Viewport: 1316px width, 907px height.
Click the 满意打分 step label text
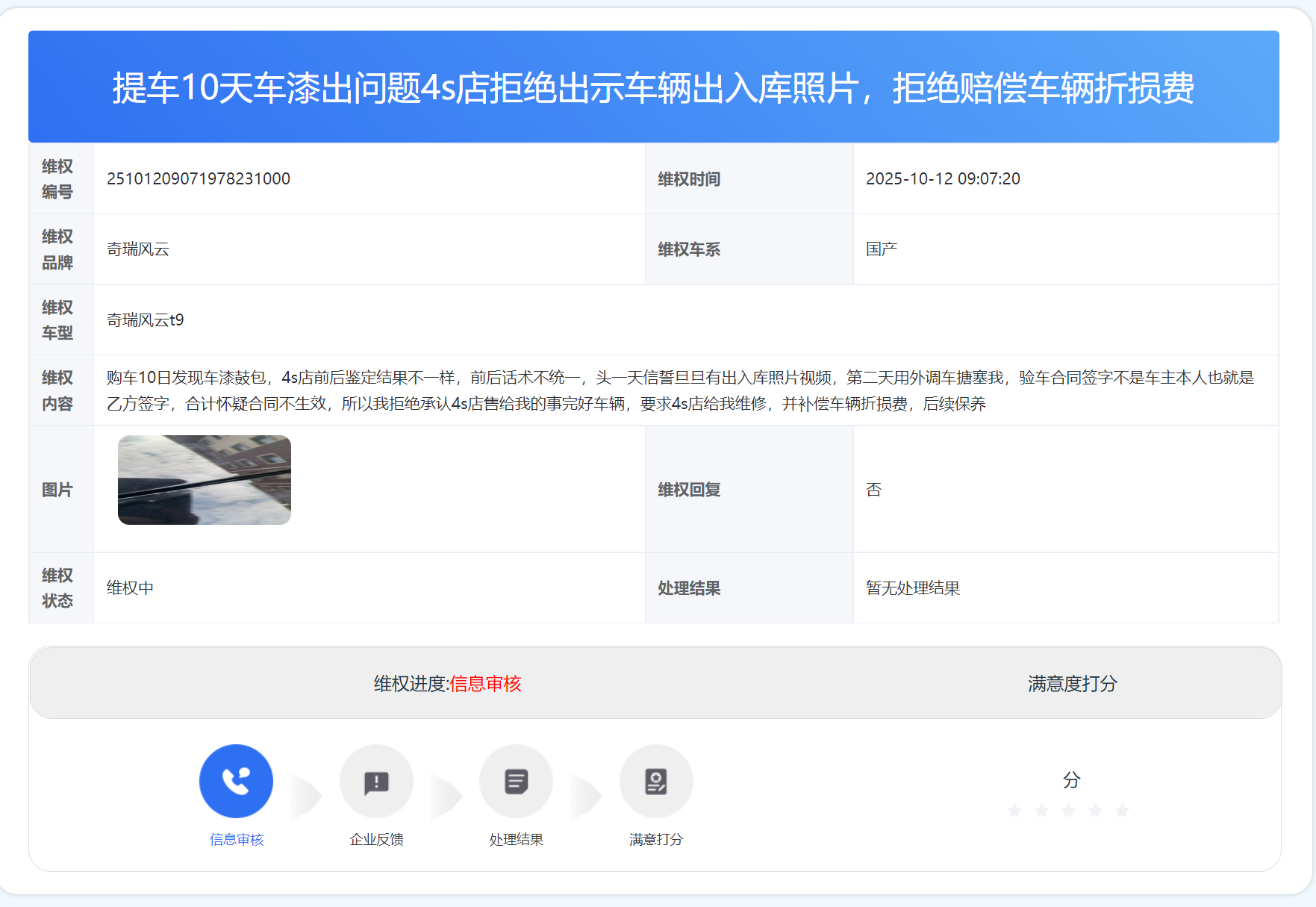656,840
